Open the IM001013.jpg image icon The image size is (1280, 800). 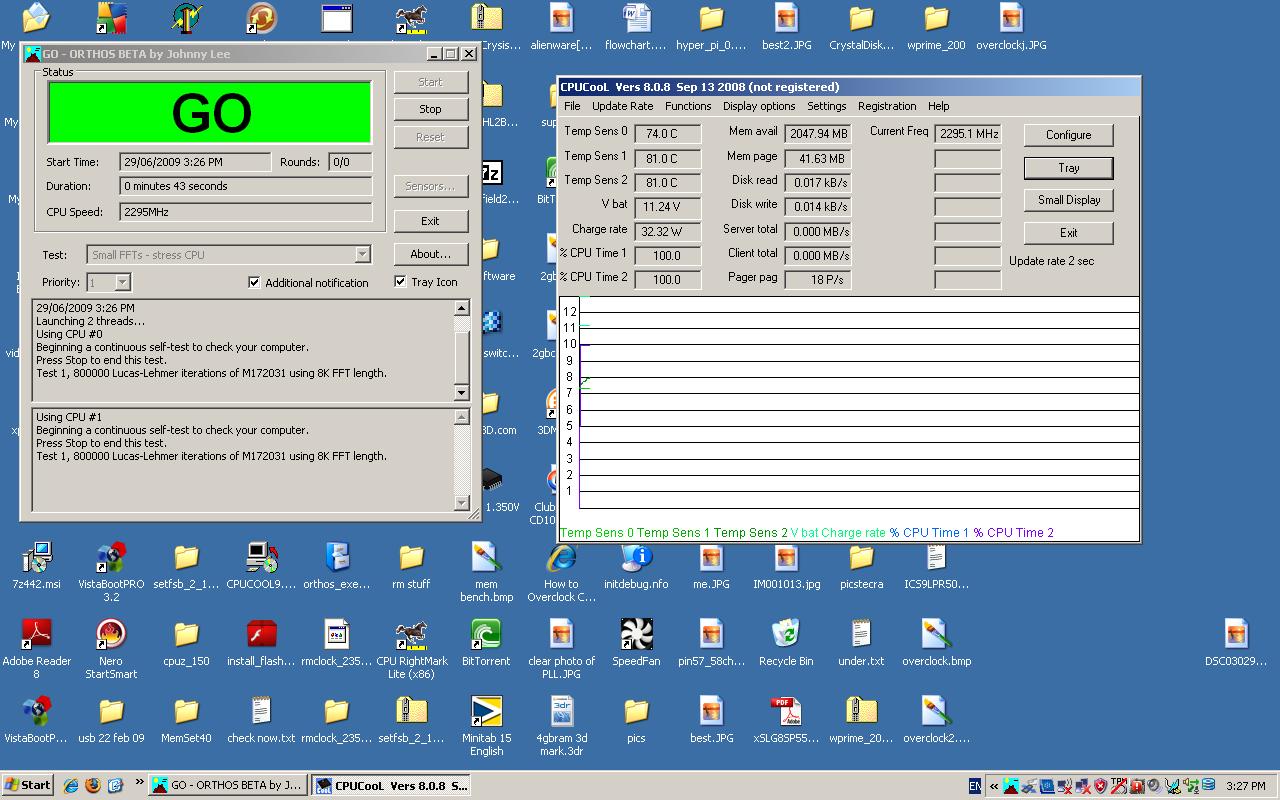click(x=786, y=558)
